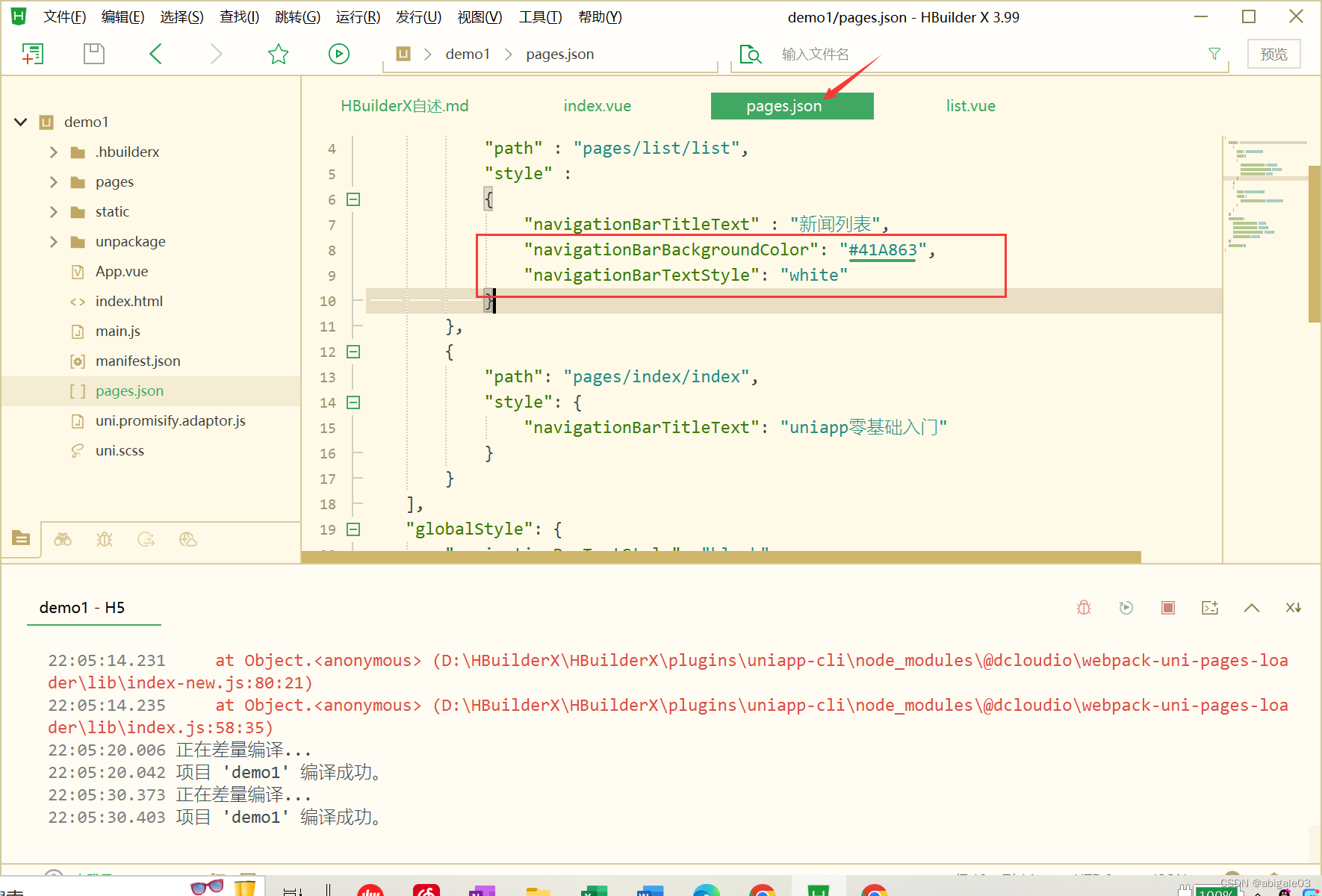Collapse console with the up chevron
1322x896 pixels.
click(1252, 608)
